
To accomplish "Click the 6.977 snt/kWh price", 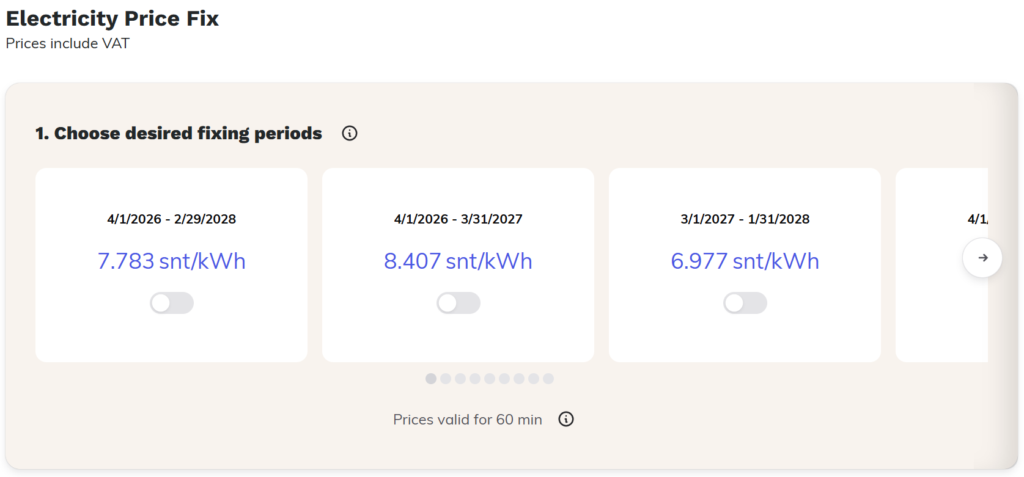I will [745, 262].
